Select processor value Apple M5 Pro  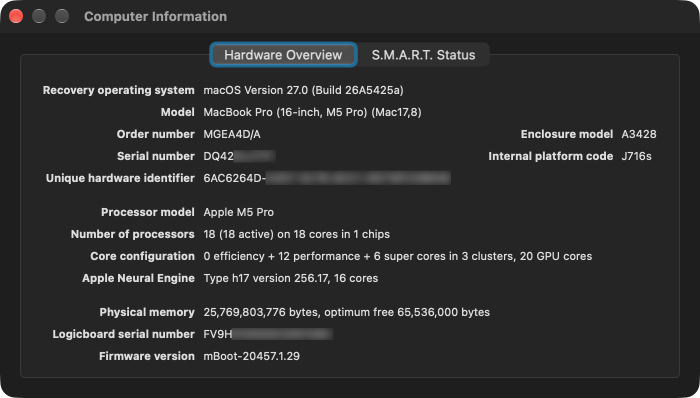tap(238, 212)
